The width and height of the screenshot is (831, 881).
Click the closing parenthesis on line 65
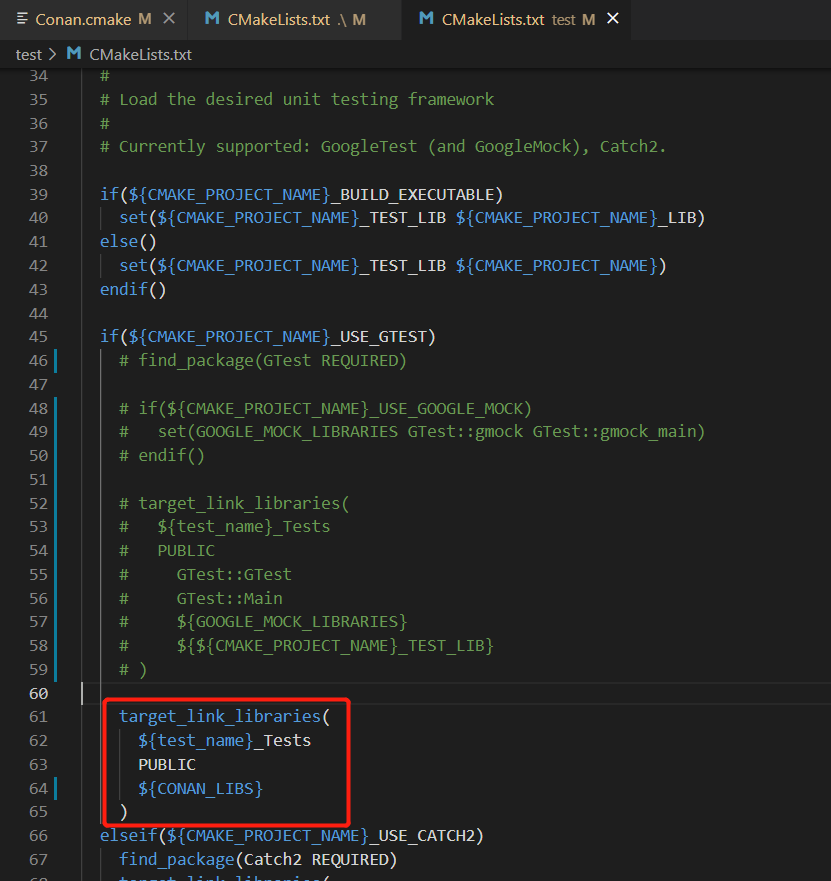point(124,812)
